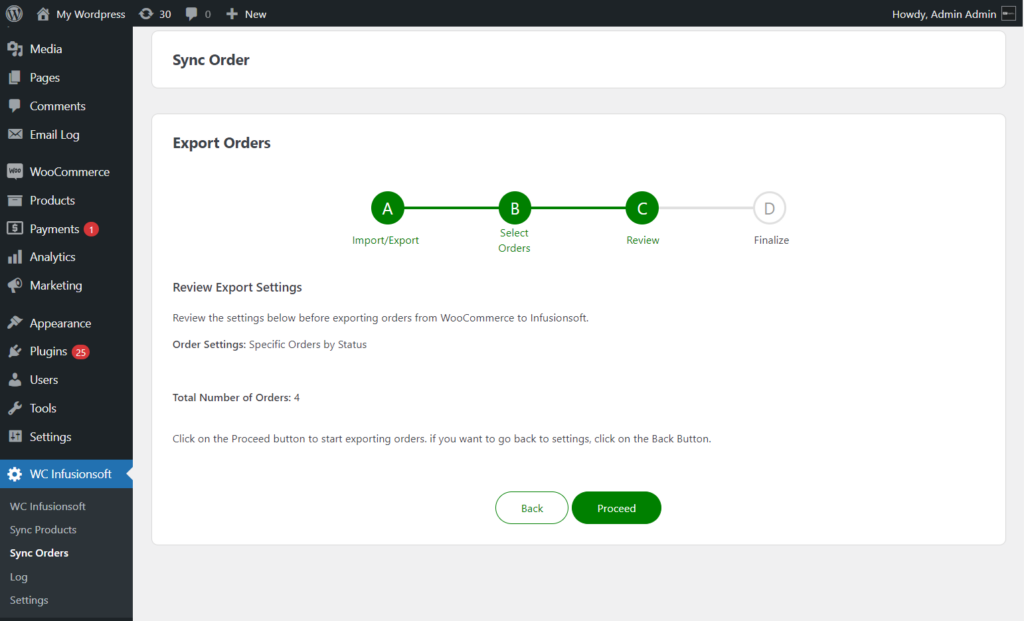Click the Back button
The image size is (1024, 621).
point(532,508)
